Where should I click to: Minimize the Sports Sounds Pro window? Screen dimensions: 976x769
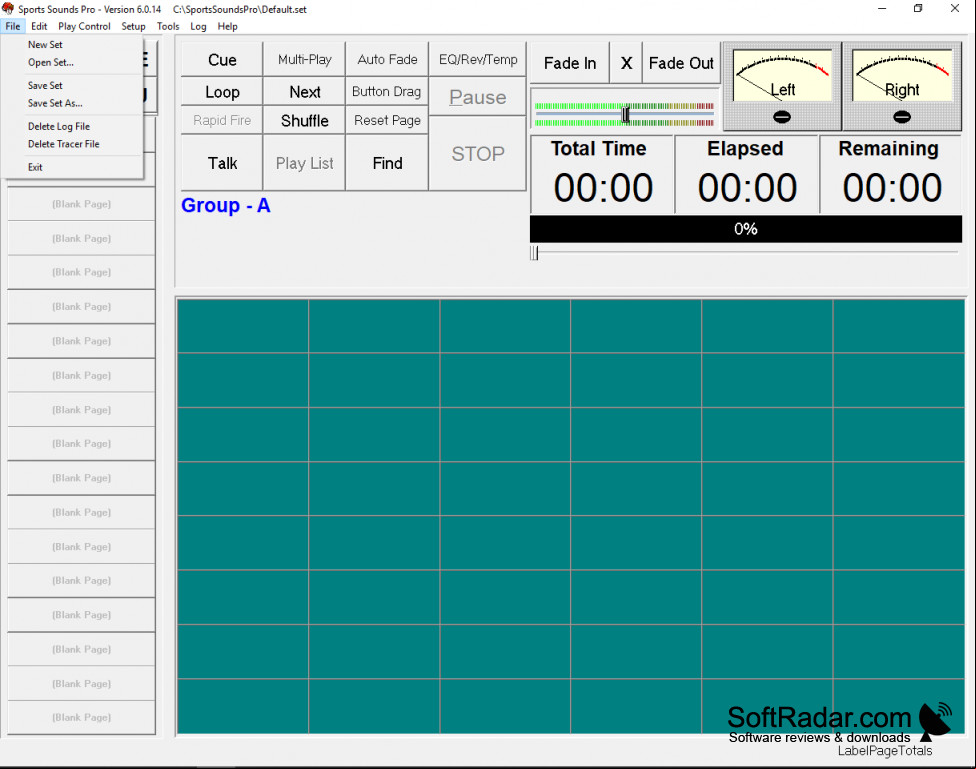pos(882,9)
